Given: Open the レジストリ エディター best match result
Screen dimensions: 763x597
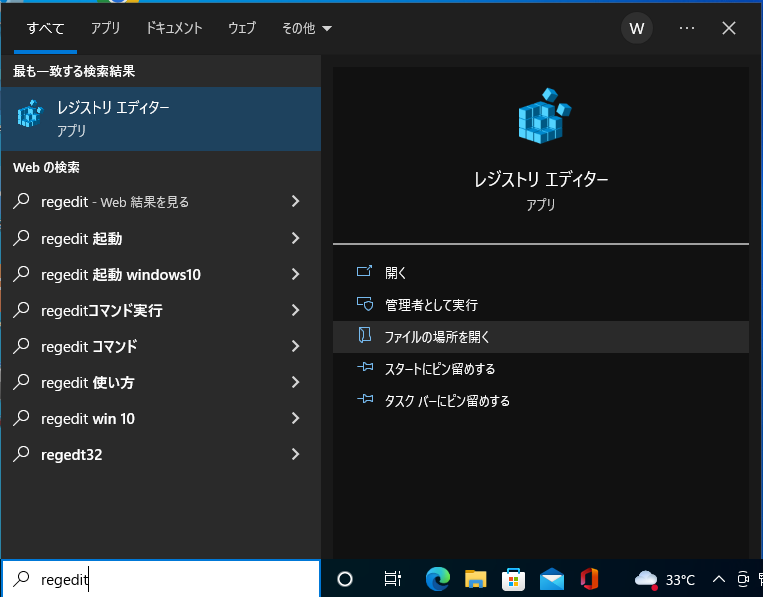Looking at the screenshot, I should pyautogui.click(x=161, y=119).
